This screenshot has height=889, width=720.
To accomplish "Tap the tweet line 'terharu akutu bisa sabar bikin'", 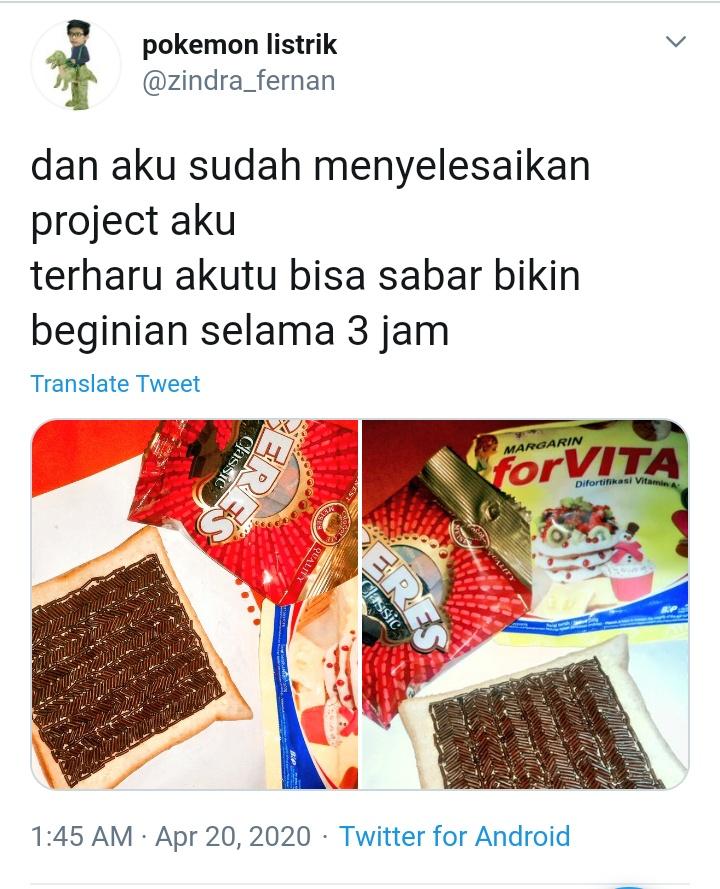I will tap(306, 276).
